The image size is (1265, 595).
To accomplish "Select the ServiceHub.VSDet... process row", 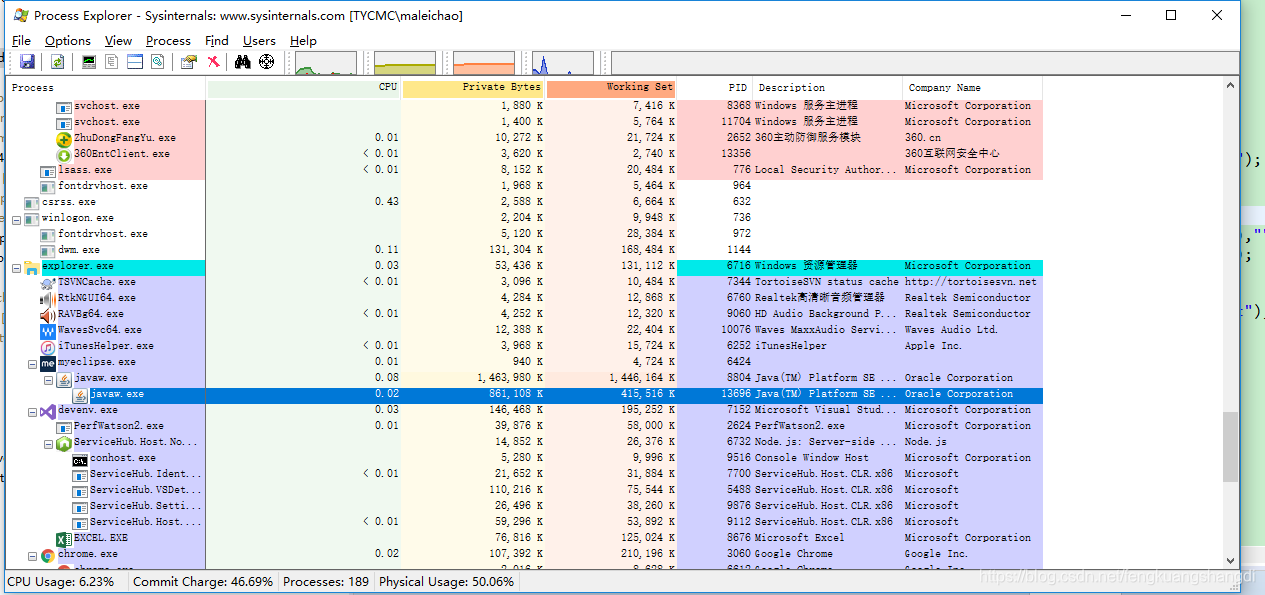I will click(524, 490).
